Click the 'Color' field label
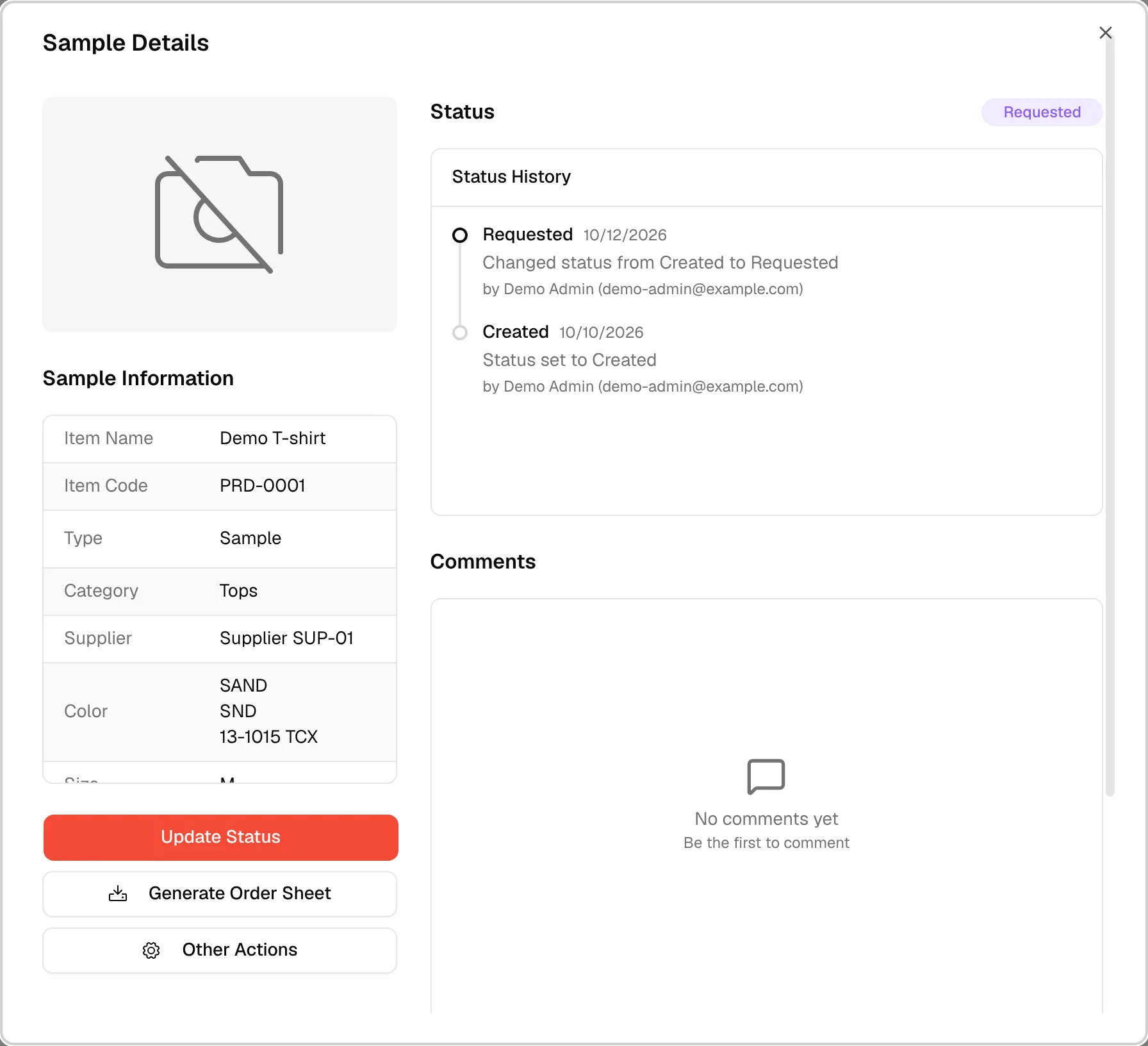The height and width of the screenshot is (1046, 1148). pos(86,711)
